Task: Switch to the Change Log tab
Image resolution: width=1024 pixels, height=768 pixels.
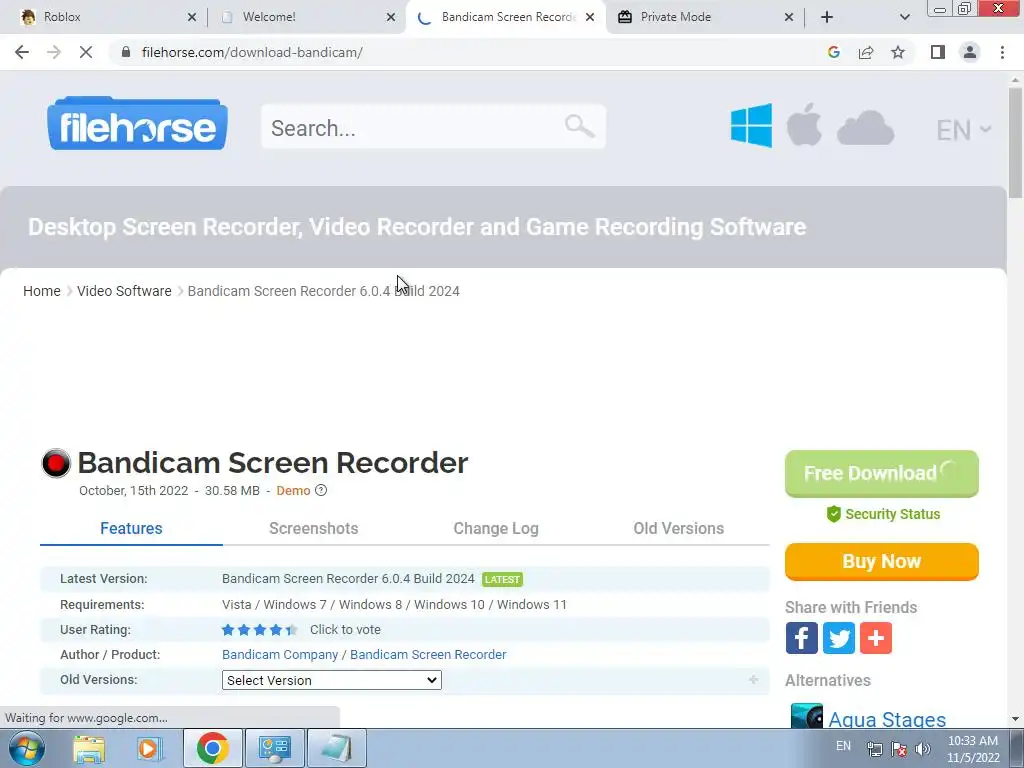Action: pyautogui.click(x=496, y=528)
